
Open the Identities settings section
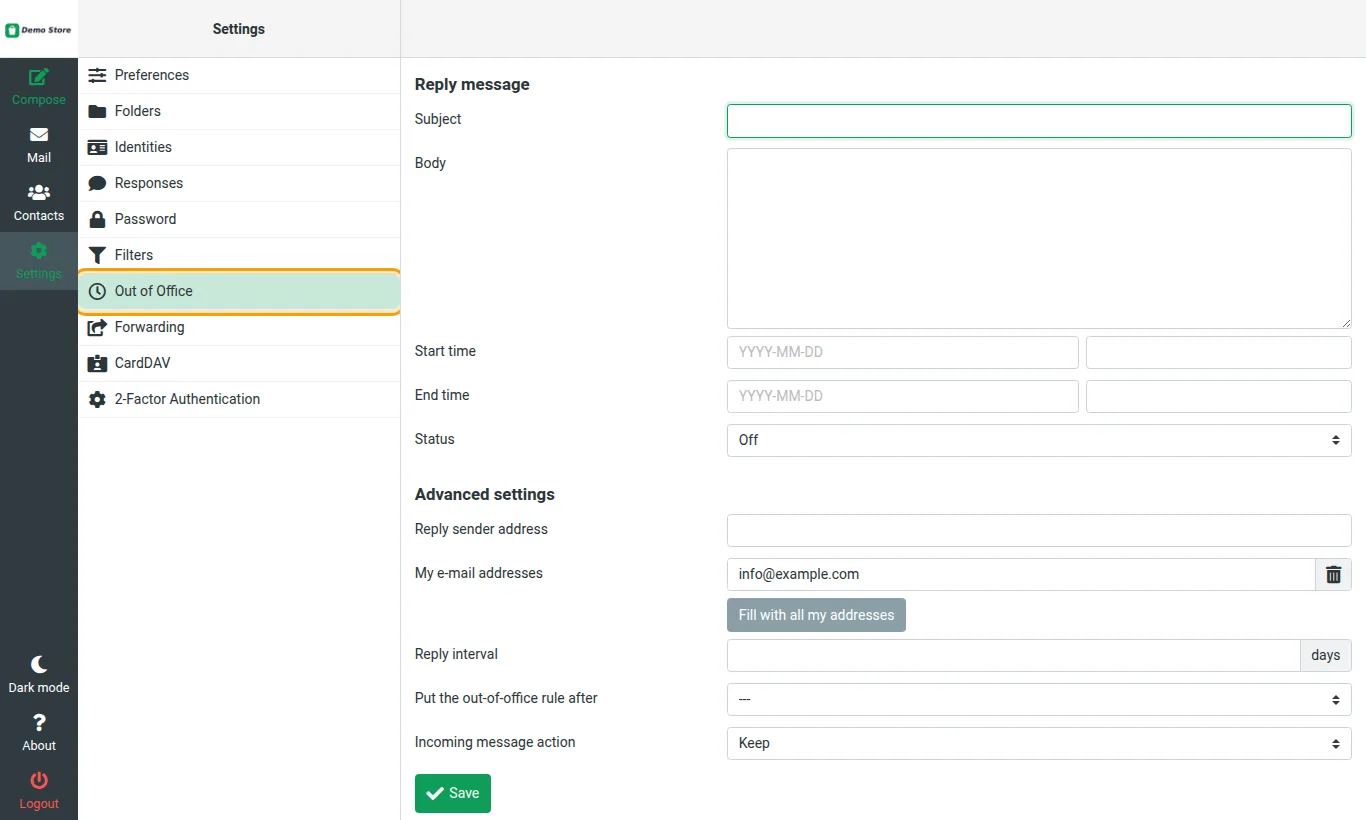pyautogui.click(x=239, y=147)
